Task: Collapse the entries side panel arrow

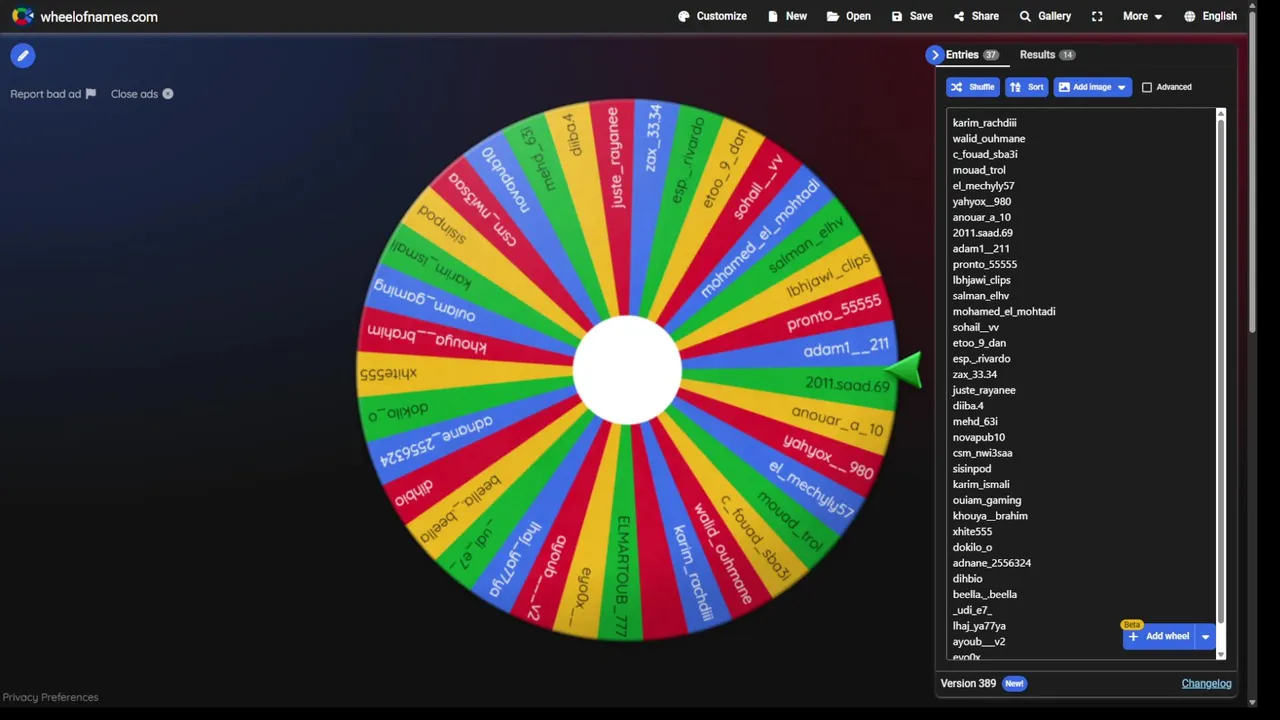Action: click(934, 55)
